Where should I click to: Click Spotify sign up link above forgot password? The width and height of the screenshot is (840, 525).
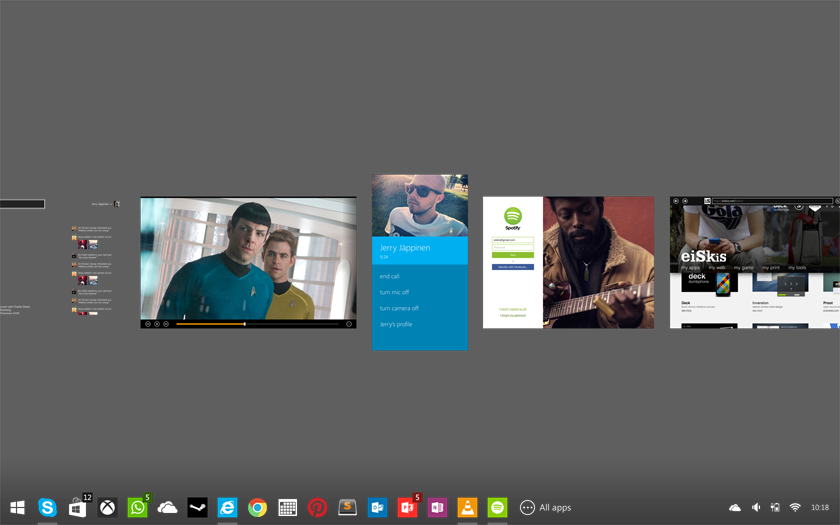pyautogui.click(x=513, y=310)
